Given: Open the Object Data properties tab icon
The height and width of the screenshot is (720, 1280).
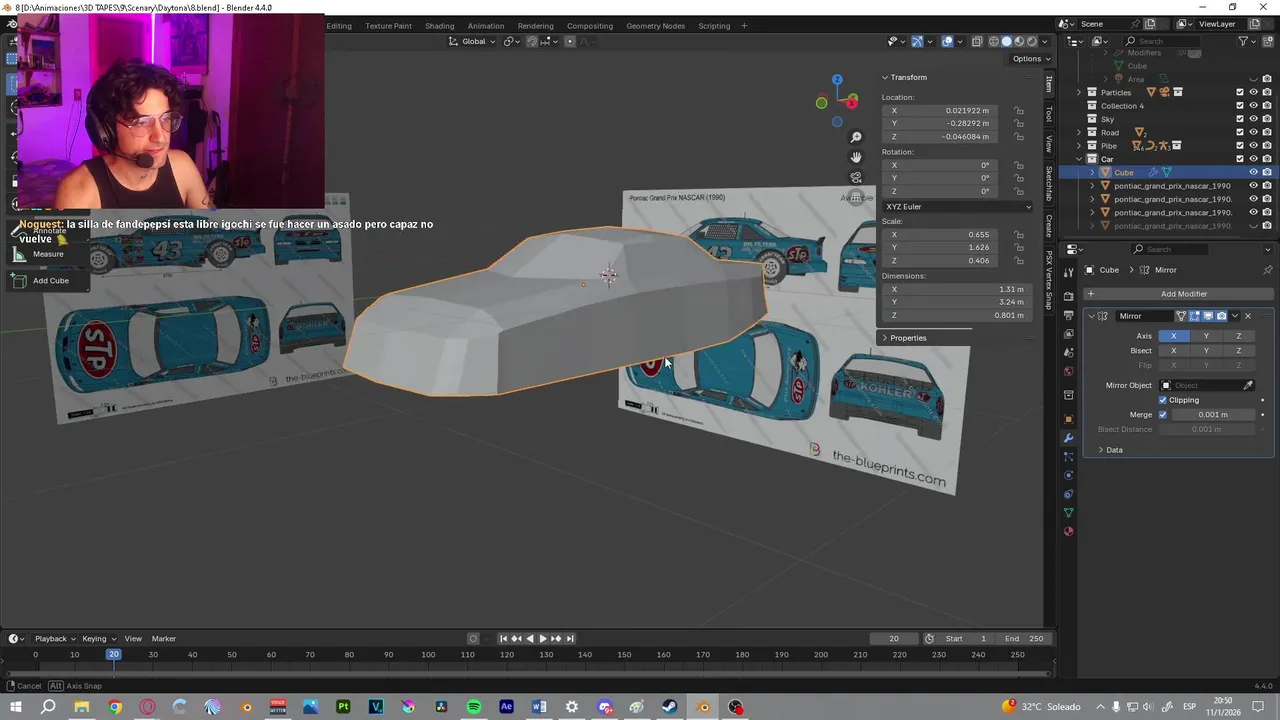Looking at the screenshot, I should [x=1068, y=513].
